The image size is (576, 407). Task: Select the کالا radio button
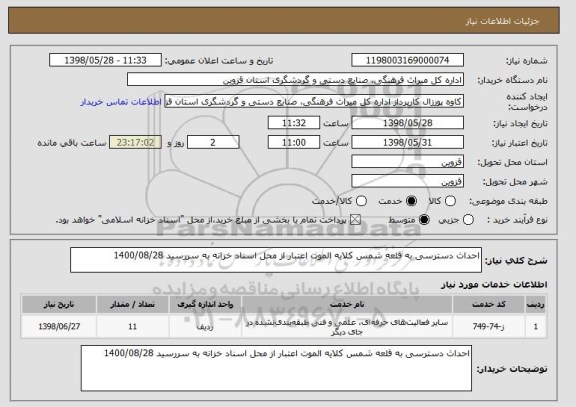pyautogui.click(x=450, y=201)
